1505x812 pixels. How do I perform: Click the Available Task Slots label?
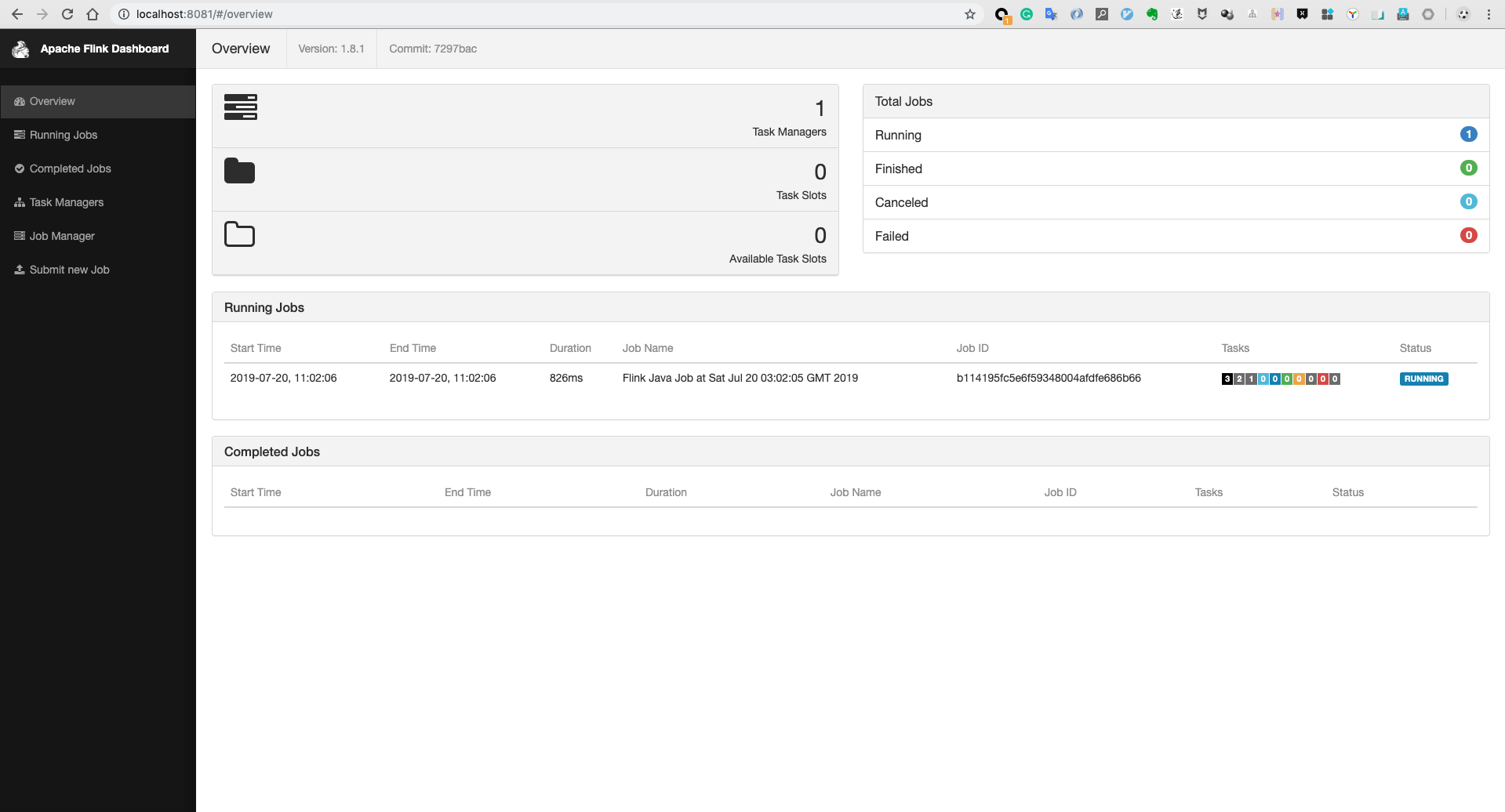(x=778, y=259)
